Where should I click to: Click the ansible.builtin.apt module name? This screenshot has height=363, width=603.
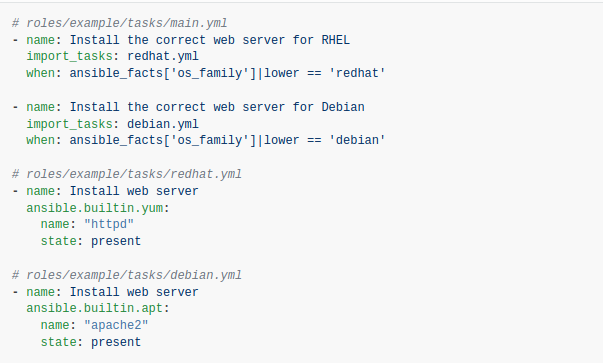[x=95, y=308]
